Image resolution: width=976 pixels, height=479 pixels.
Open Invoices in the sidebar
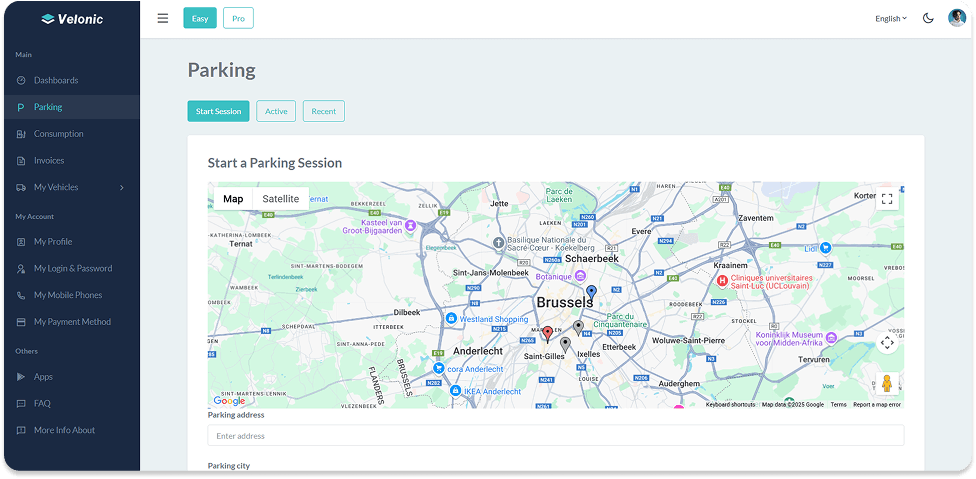coord(49,160)
